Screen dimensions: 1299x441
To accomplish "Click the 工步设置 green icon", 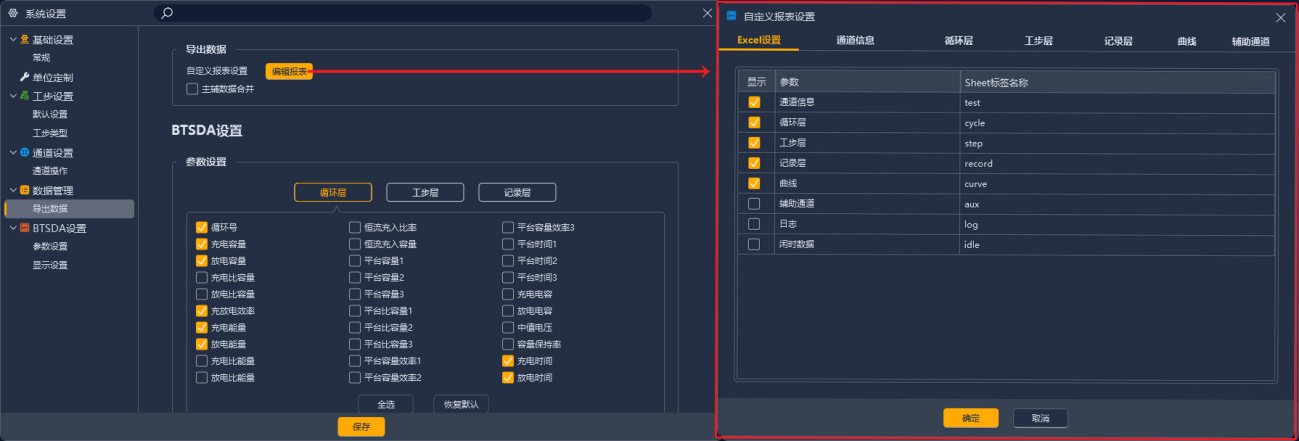I will (25, 96).
